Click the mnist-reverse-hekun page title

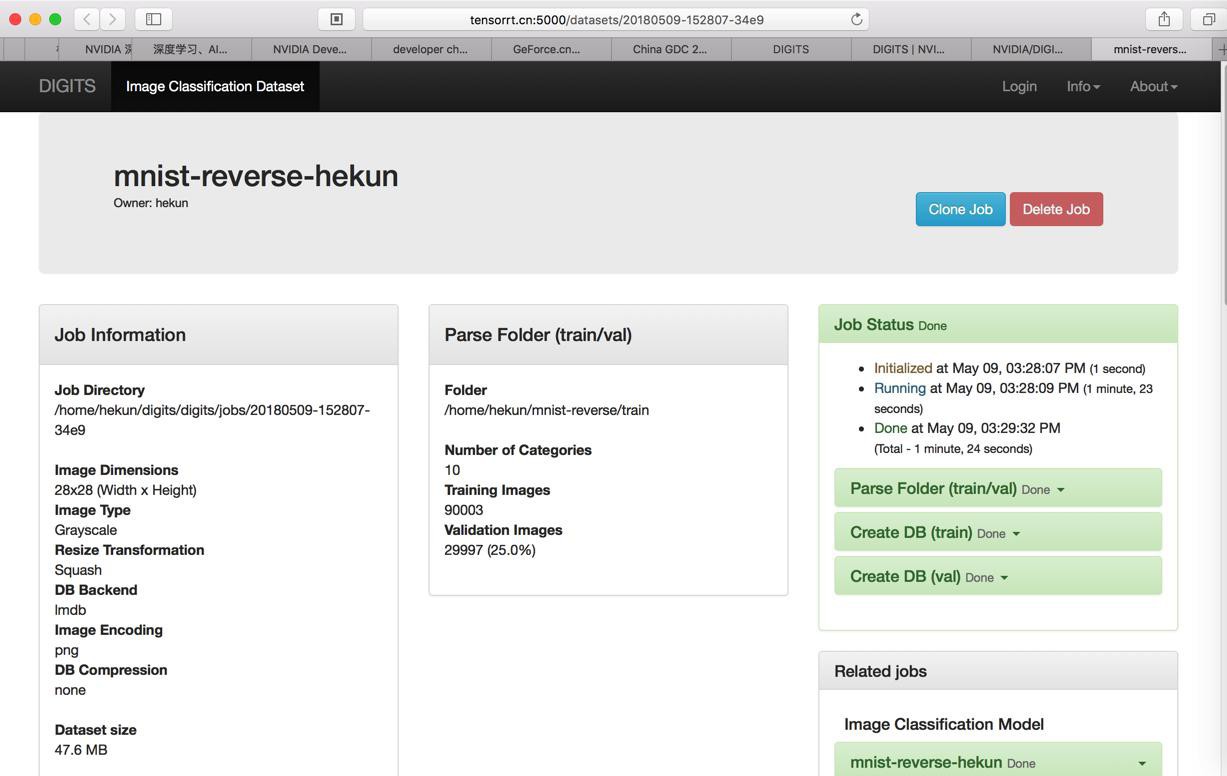point(256,175)
